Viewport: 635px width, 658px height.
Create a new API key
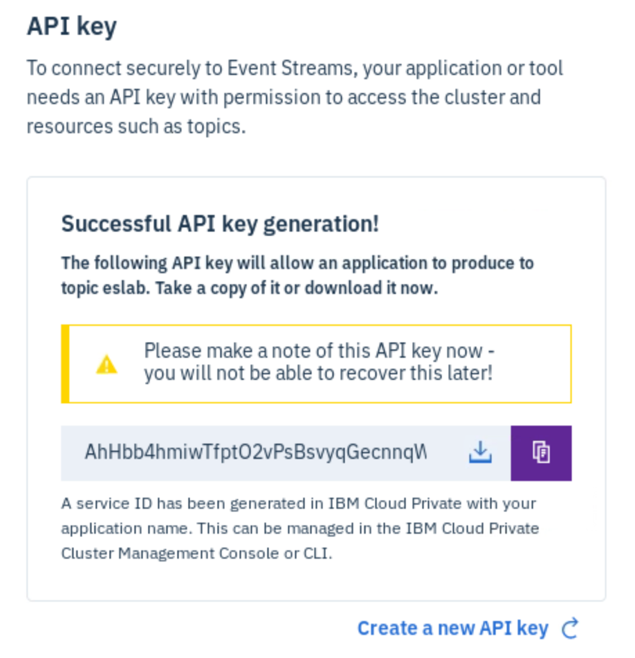(x=453, y=629)
